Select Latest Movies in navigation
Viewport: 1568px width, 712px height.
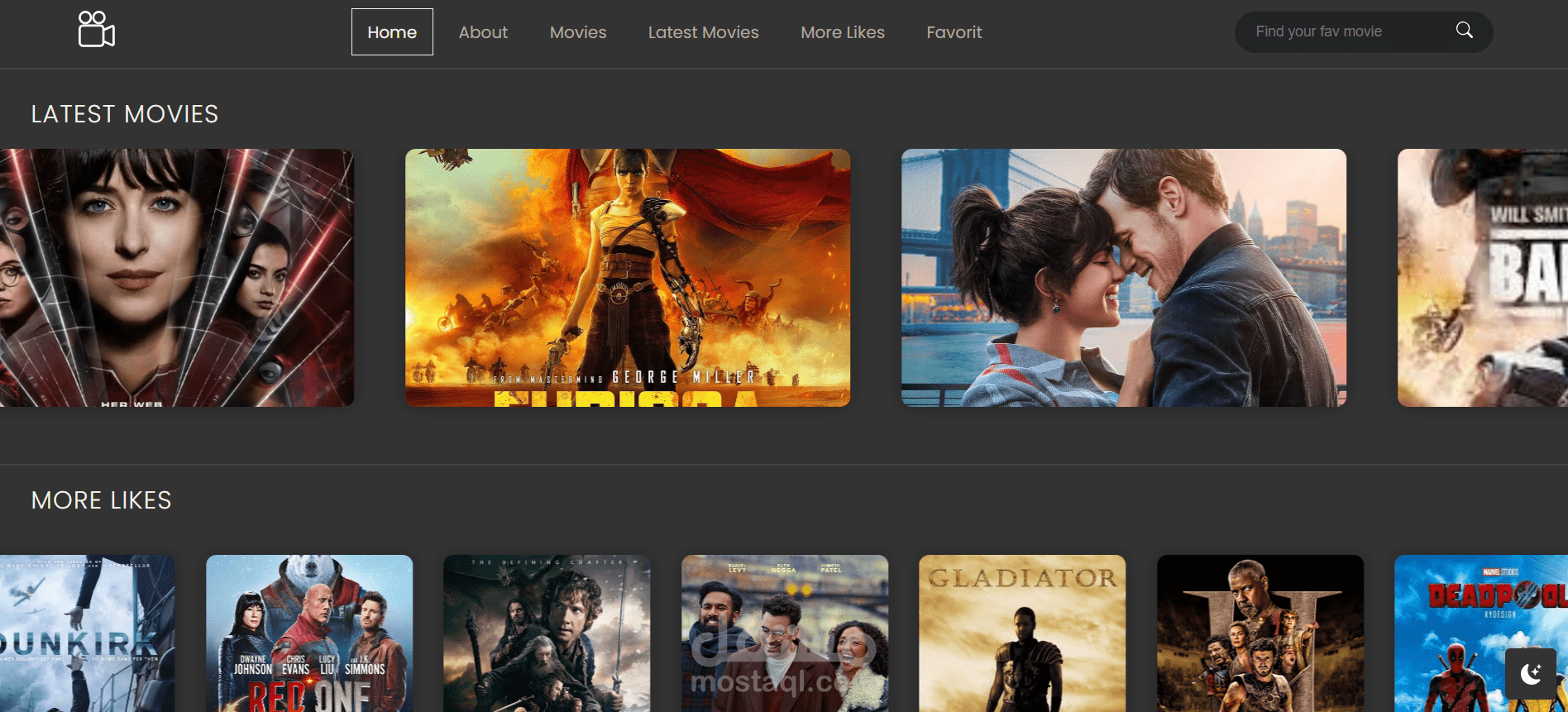704,32
